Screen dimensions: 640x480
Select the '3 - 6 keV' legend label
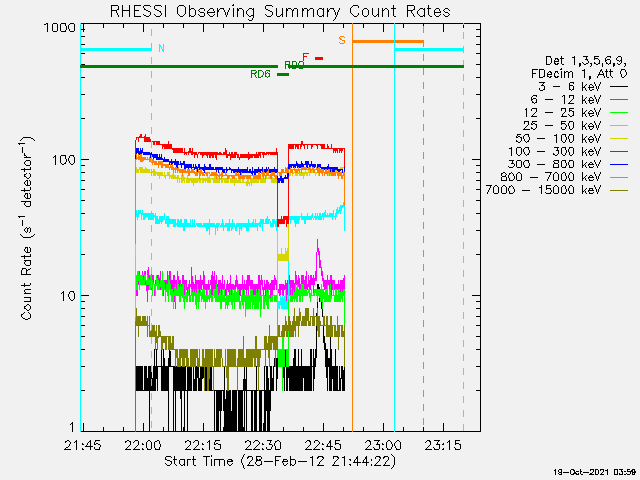569,87
